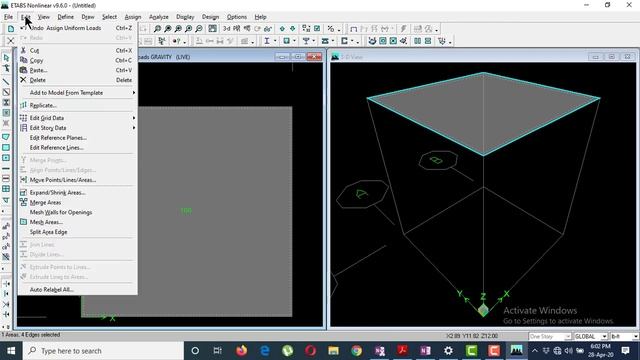Choose Paste... from the Edit menu

[78, 70]
